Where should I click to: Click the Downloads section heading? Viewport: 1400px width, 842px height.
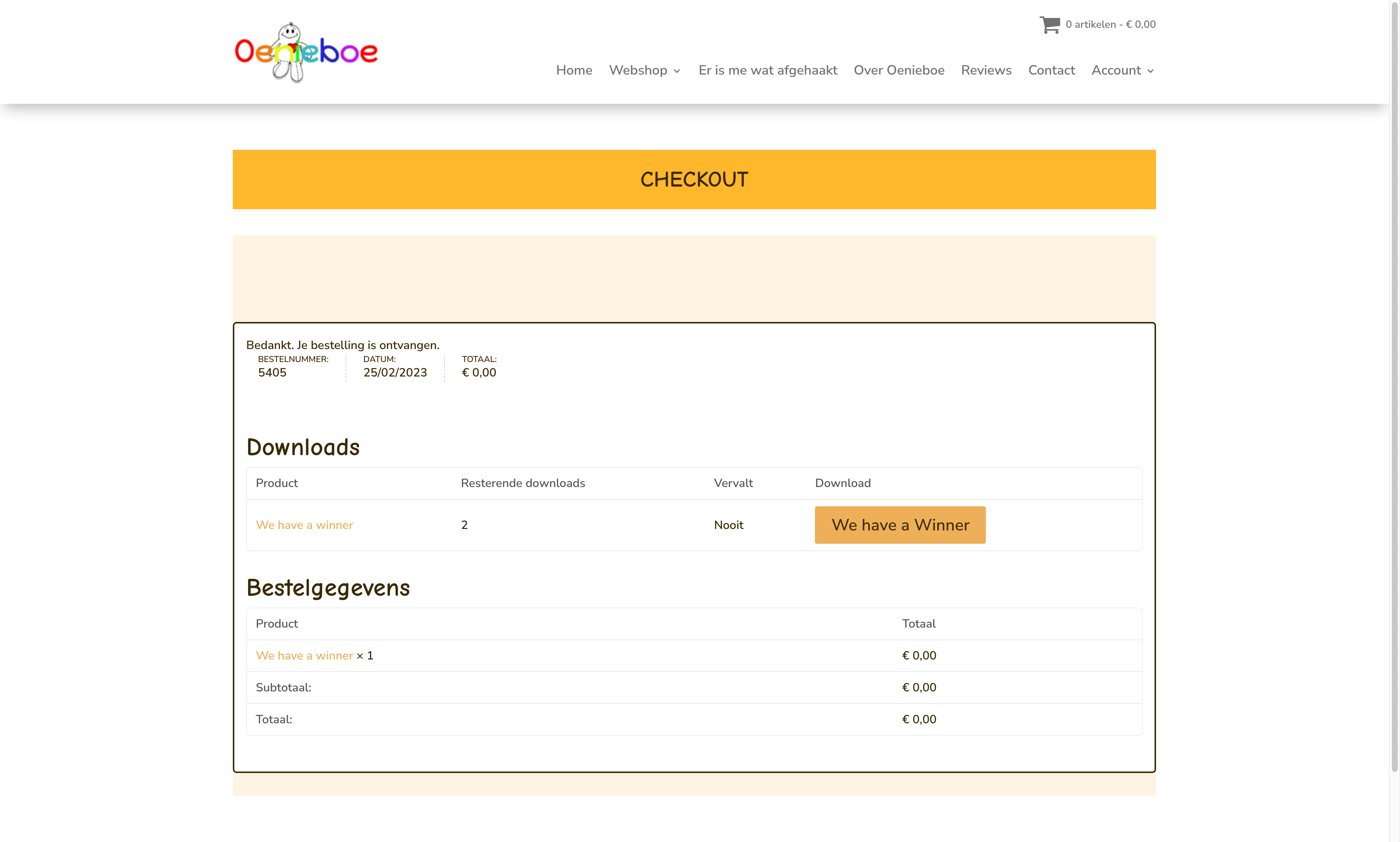pos(303,447)
